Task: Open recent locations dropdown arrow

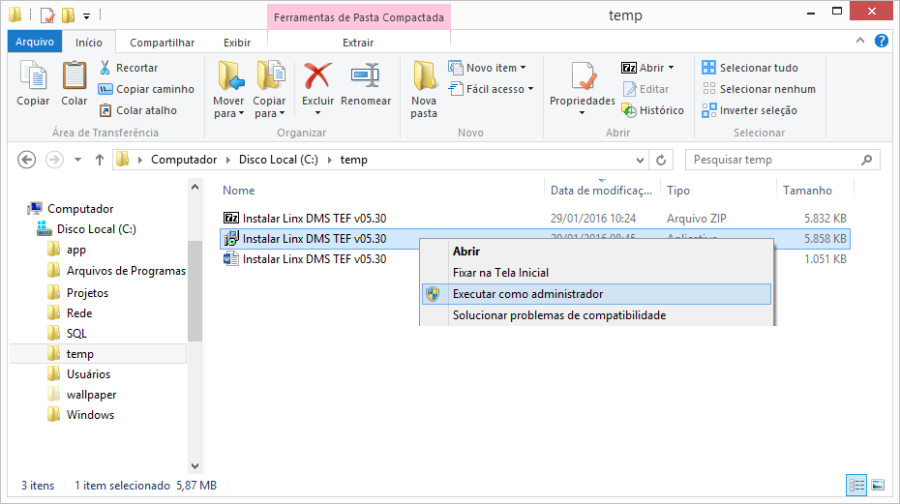Action: (77, 160)
